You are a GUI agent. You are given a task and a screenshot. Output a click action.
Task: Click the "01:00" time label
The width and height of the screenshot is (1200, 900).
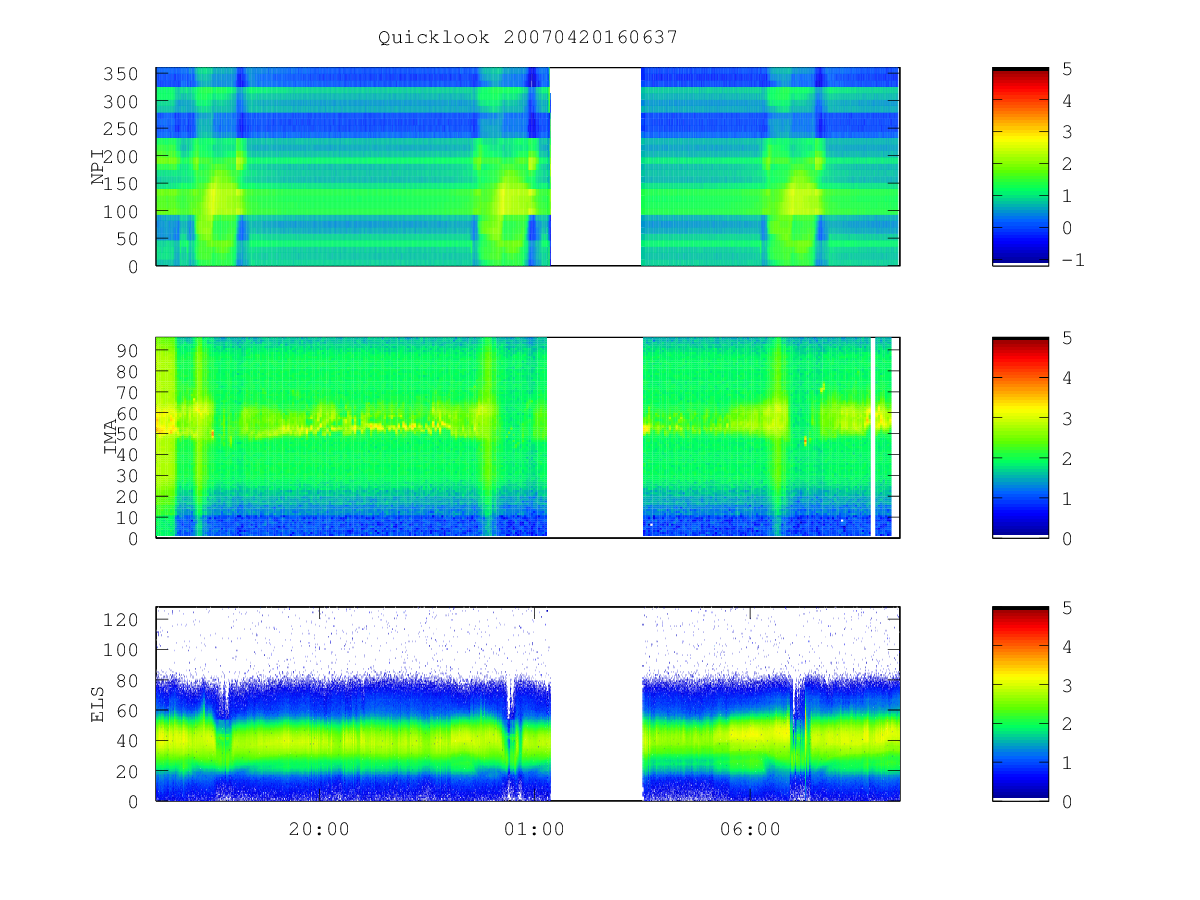pos(535,829)
